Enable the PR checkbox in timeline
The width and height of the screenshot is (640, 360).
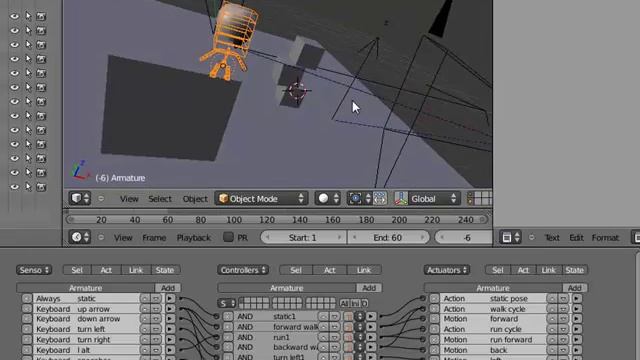coord(228,237)
